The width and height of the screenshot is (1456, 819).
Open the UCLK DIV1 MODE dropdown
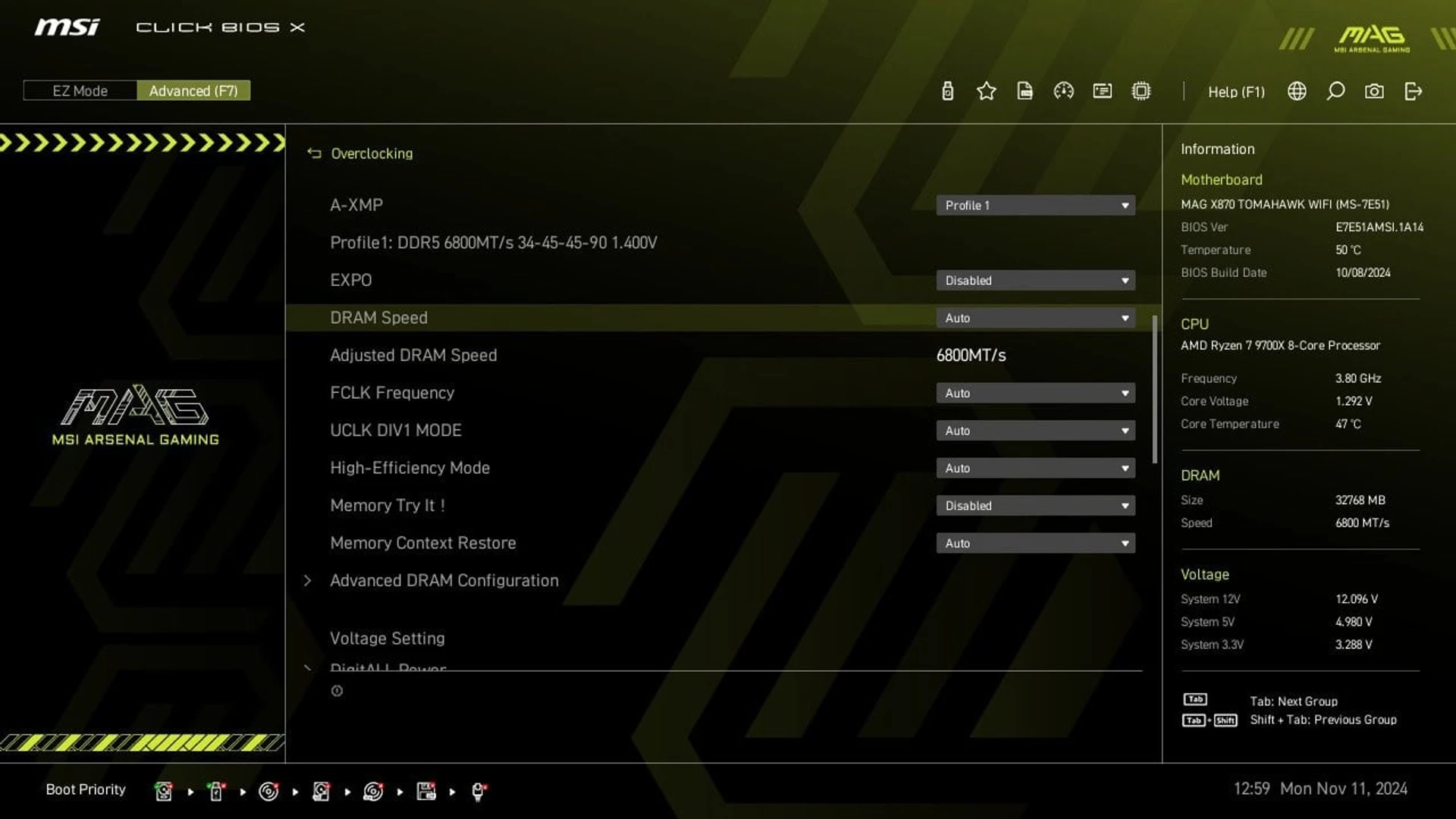pos(1035,431)
